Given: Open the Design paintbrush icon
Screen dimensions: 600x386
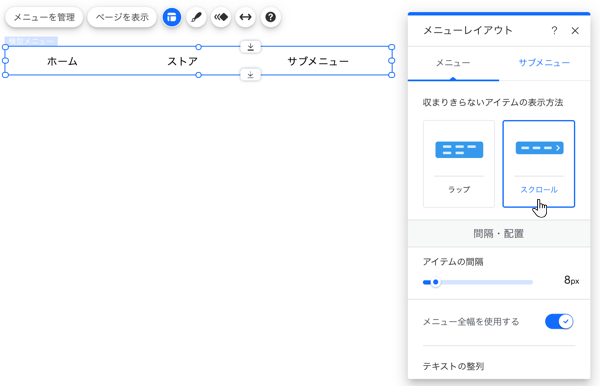Looking at the screenshot, I should point(196,17).
